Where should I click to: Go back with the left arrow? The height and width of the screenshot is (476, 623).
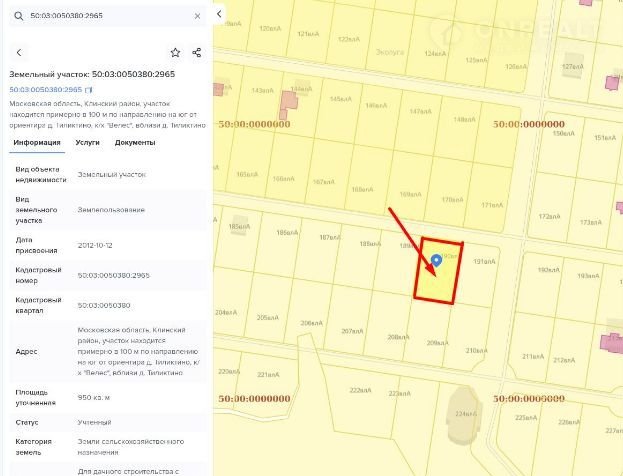[x=20, y=52]
